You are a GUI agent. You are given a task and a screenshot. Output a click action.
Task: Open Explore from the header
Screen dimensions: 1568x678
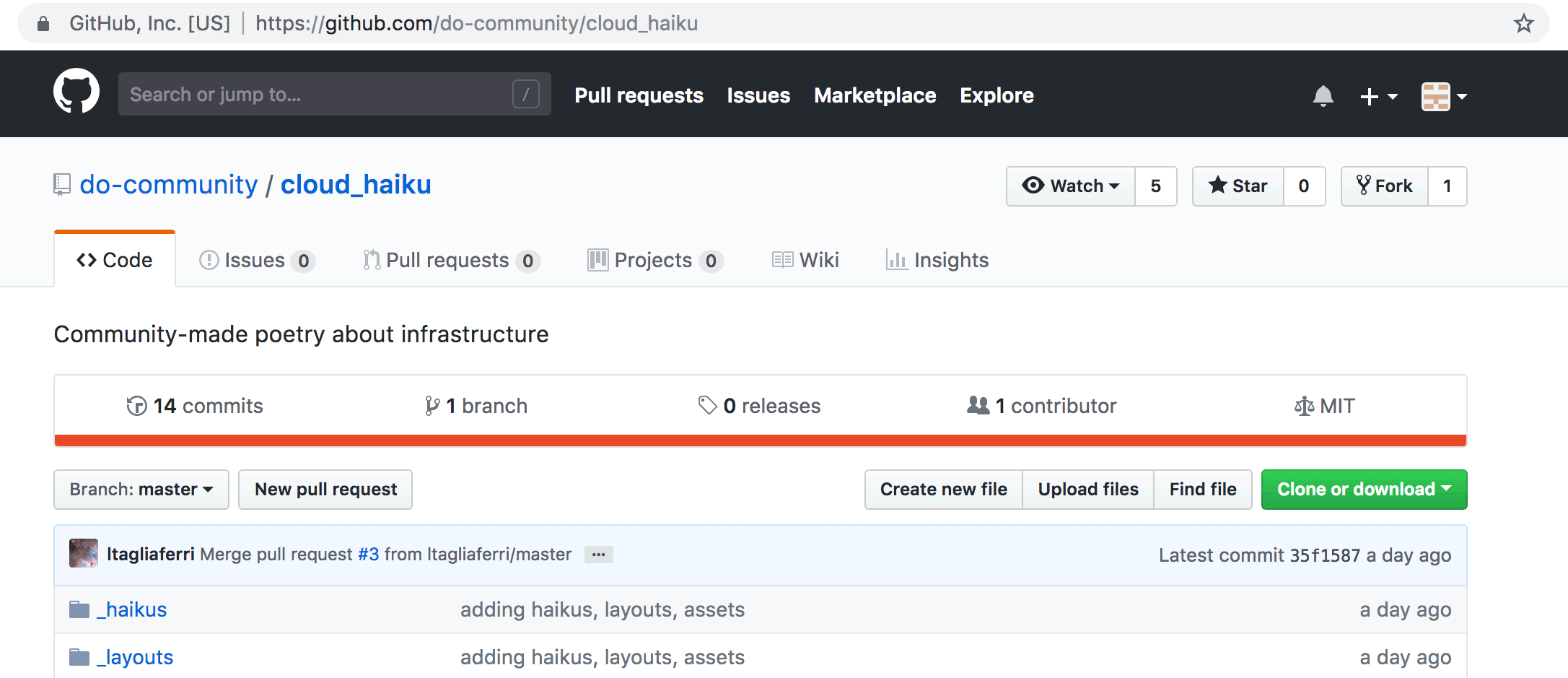pyautogui.click(x=997, y=95)
